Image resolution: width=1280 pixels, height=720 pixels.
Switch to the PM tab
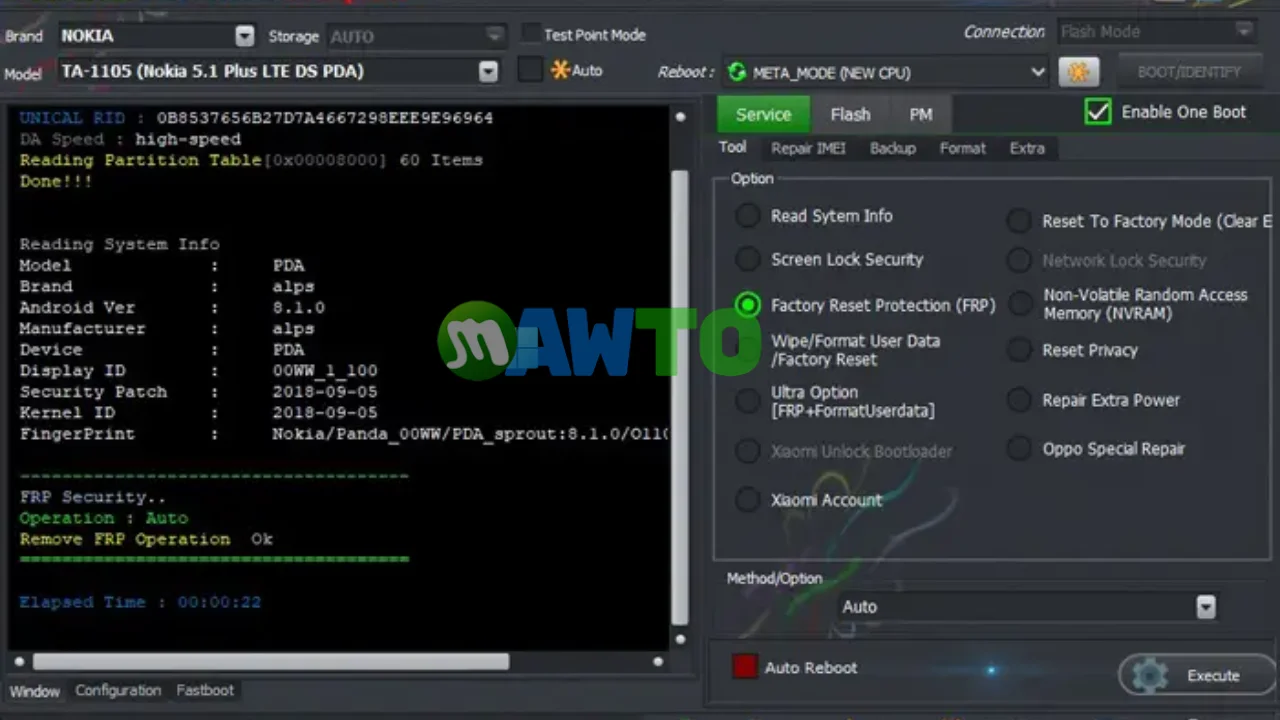[x=921, y=115]
